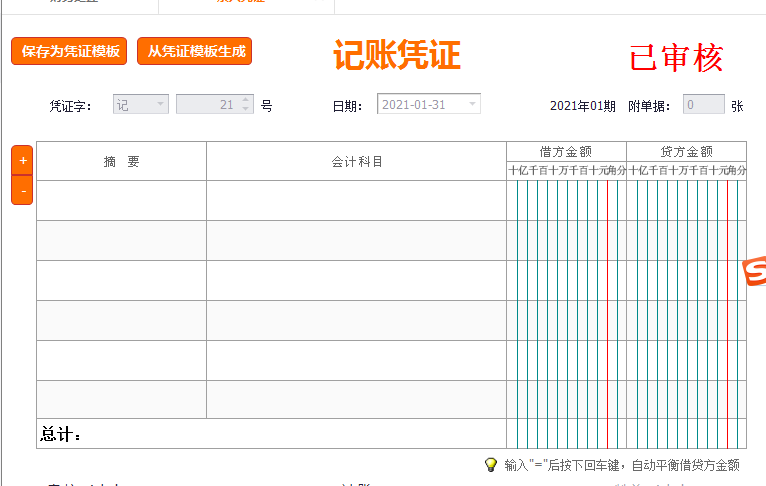The width and height of the screenshot is (766, 486).
Task: Click the 附单据 attachment count field
Action: point(703,104)
